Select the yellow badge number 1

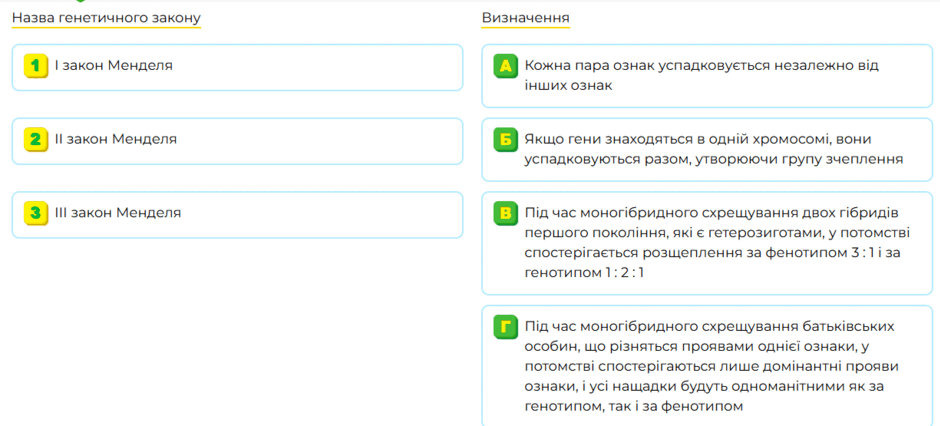coord(35,66)
